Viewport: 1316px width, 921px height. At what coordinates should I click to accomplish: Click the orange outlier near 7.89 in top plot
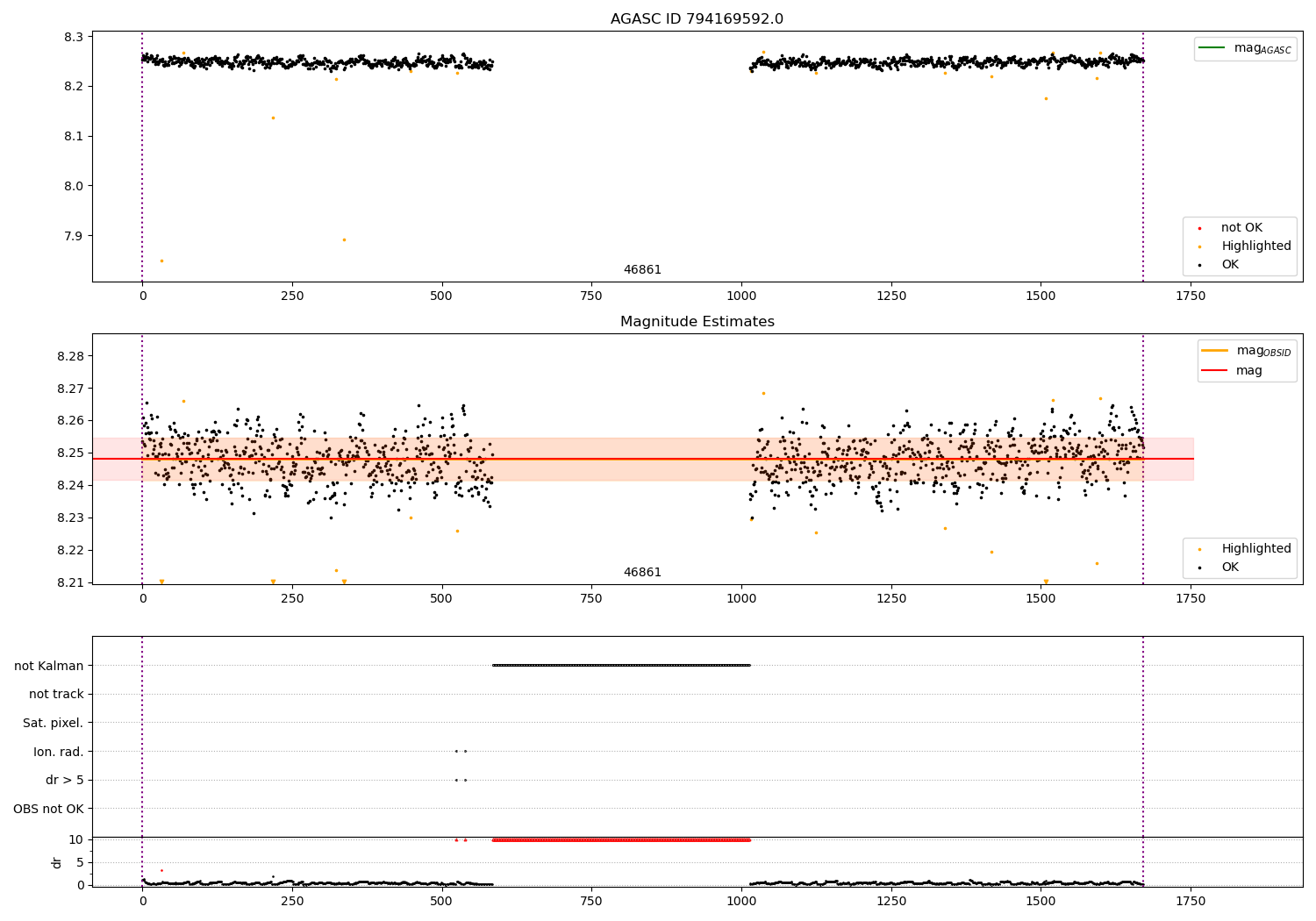[344, 239]
